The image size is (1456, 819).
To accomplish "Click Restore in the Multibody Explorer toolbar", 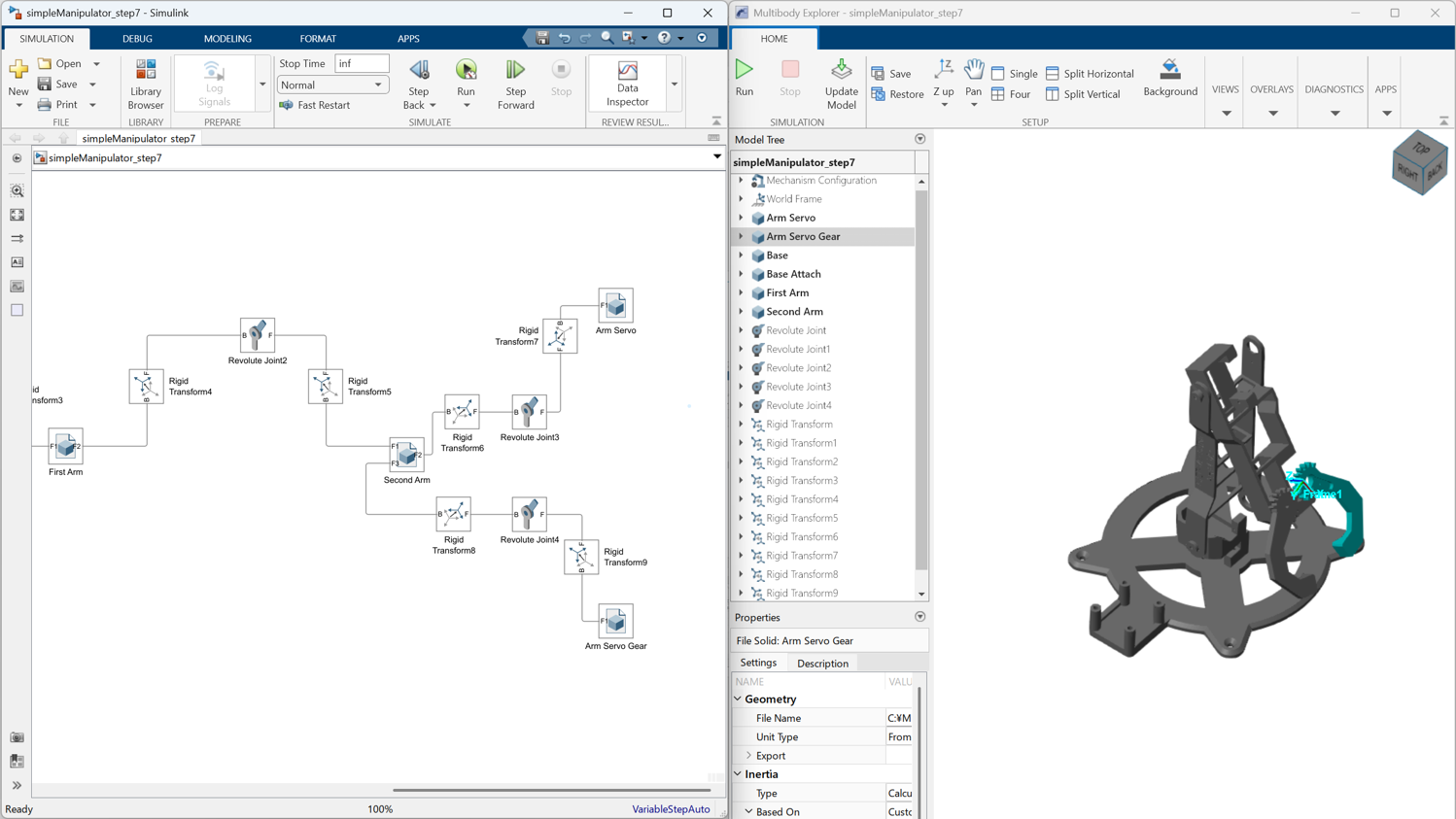I will pos(897,94).
